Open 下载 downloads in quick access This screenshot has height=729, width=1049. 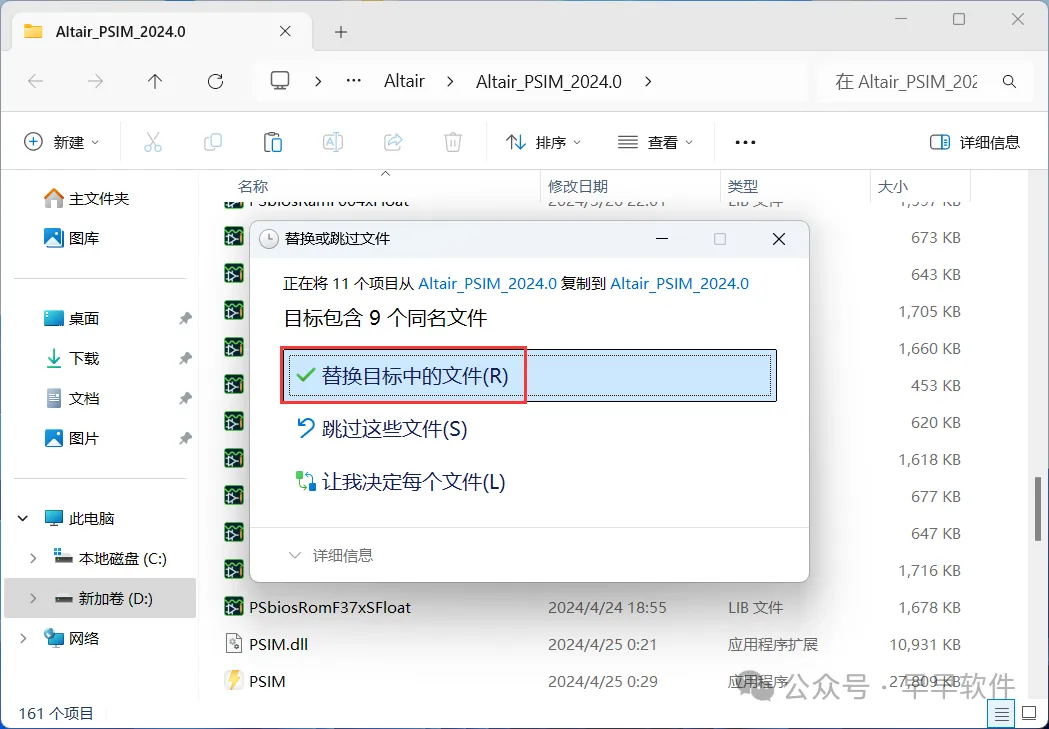point(72,358)
